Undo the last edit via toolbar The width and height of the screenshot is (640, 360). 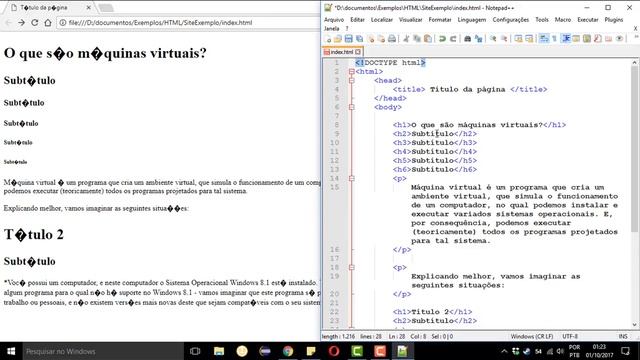(442, 39)
